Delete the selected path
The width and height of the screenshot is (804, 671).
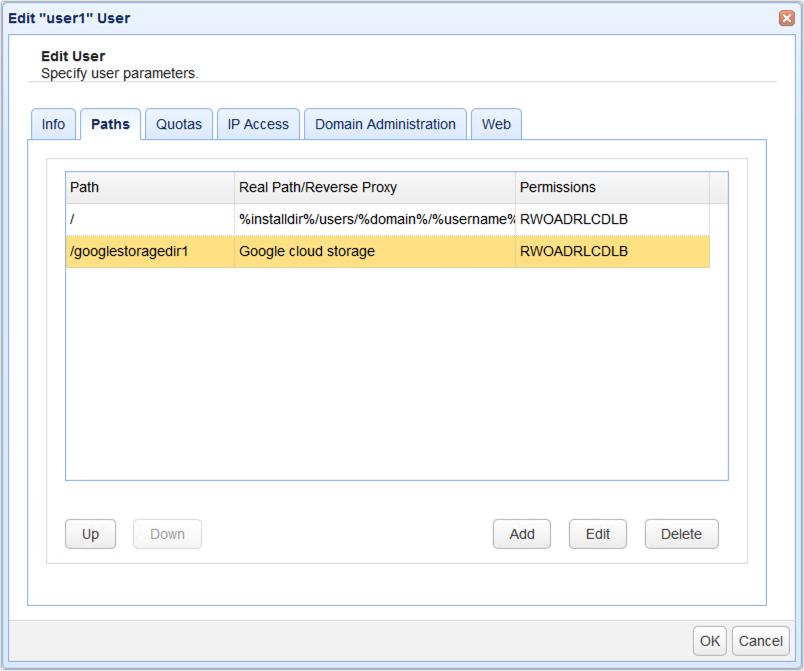pos(681,533)
